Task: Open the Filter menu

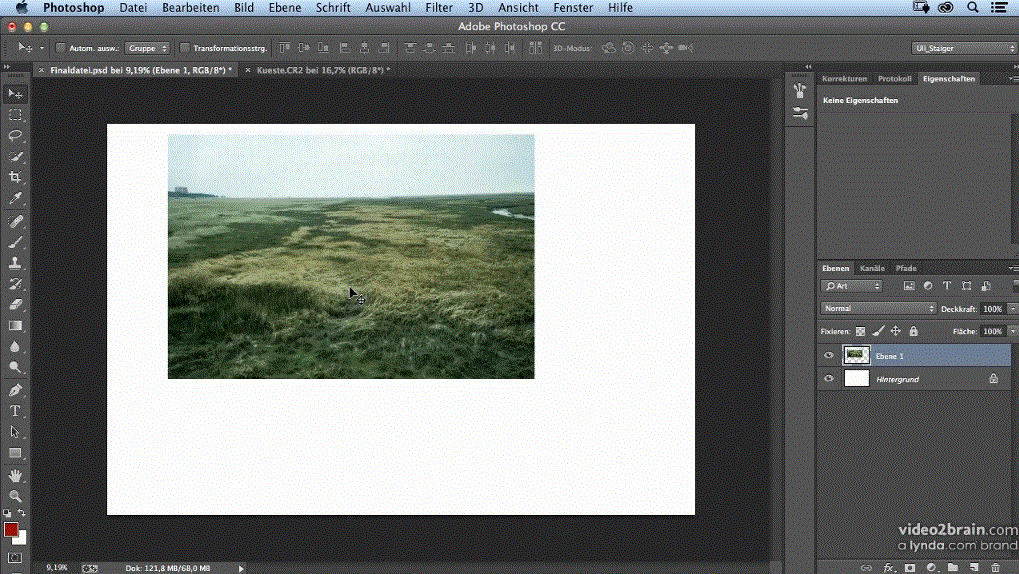Action: click(439, 8)
